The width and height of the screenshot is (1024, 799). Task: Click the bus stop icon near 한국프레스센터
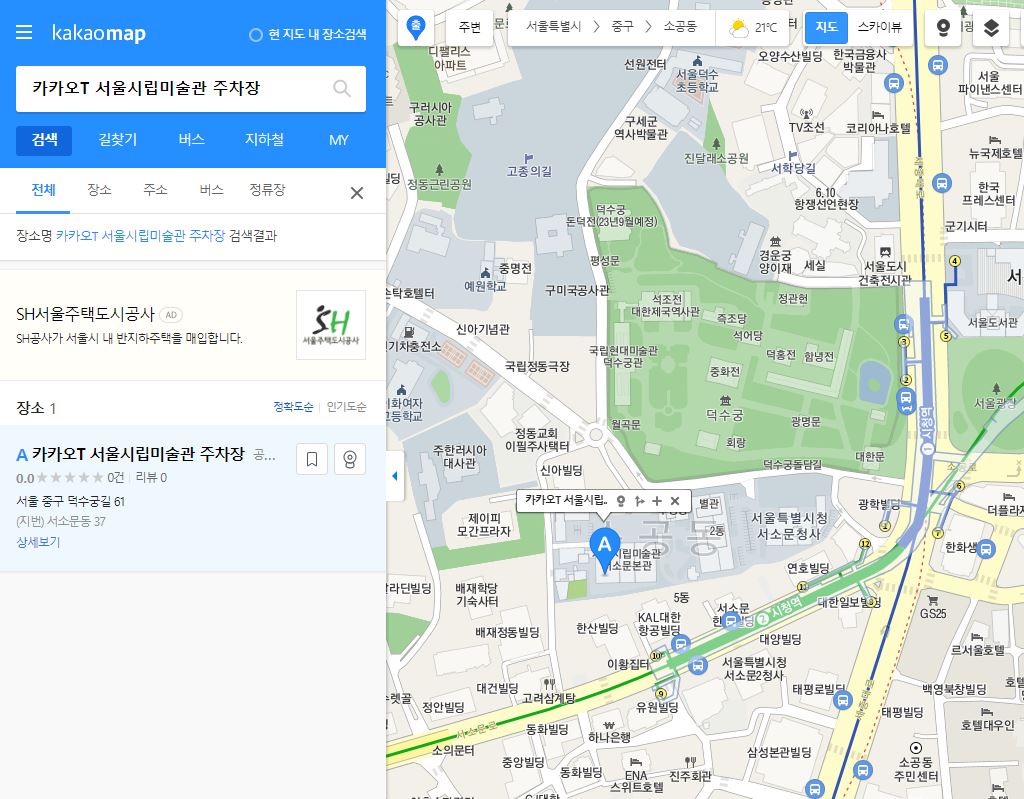940,184
